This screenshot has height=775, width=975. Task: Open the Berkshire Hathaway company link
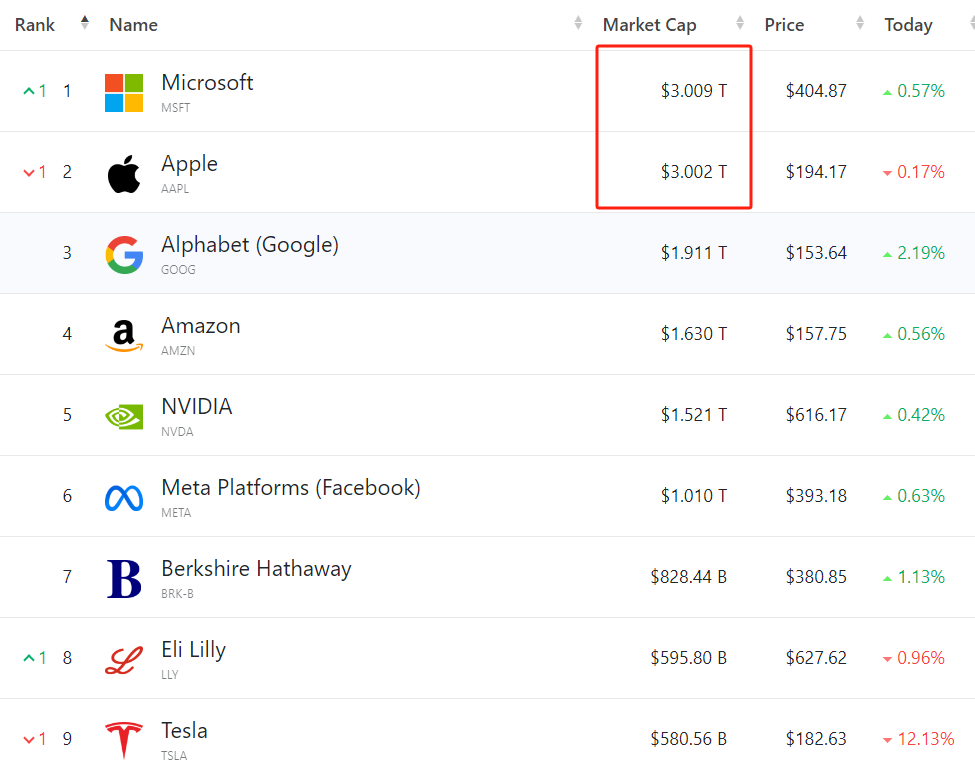(256, 569)
